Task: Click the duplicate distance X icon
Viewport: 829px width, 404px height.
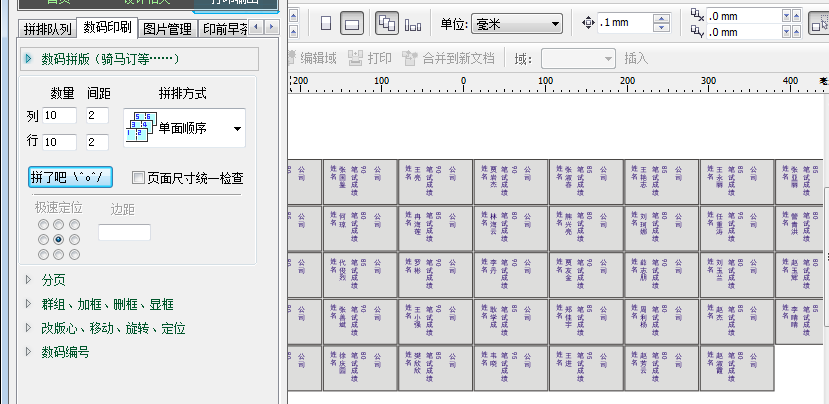Action: (x=697, y=15)
